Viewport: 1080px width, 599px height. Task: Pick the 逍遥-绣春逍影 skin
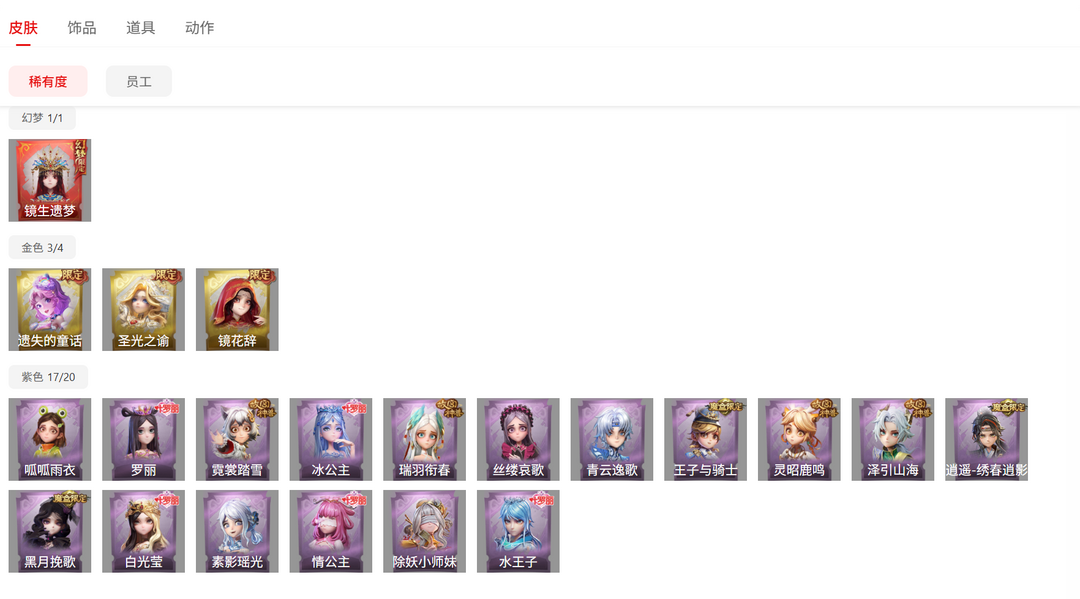pyautogui.click(x=986, y=439)
